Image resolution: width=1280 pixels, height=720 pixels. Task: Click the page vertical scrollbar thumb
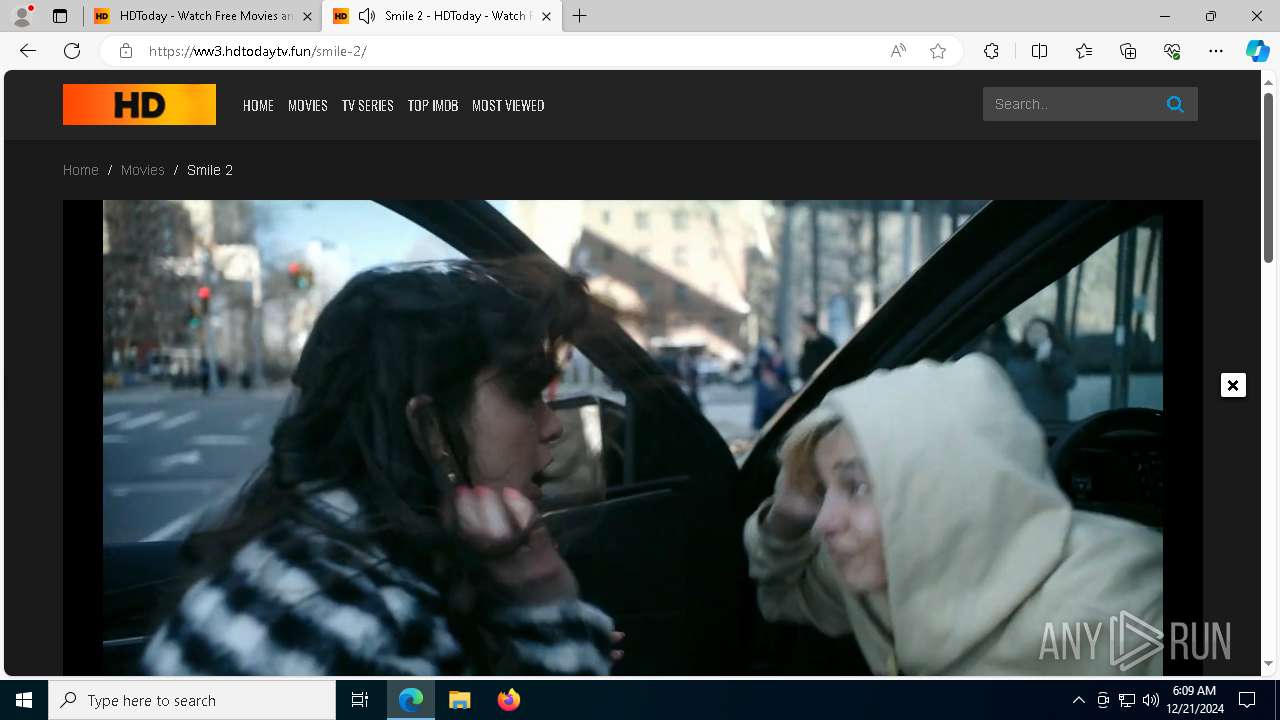[1269, 178]
